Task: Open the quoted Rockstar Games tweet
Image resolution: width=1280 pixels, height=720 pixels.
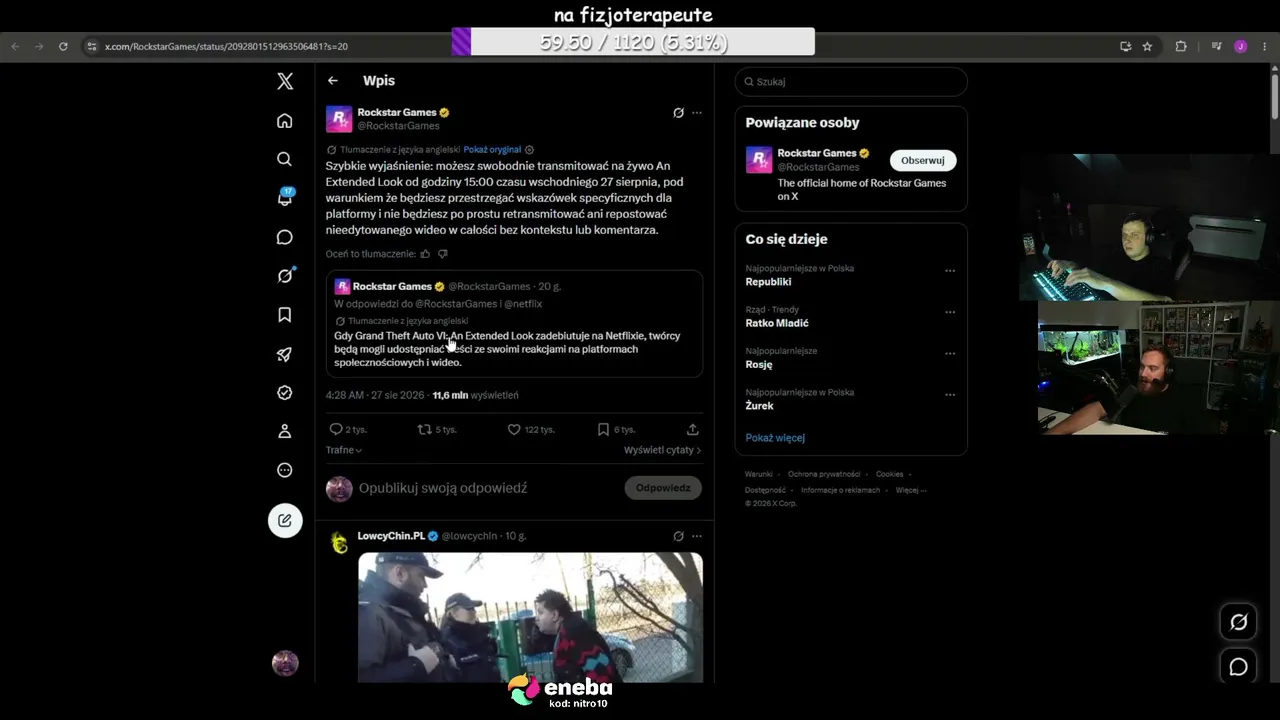Action: pyautogui.click(x=514, y=324)
